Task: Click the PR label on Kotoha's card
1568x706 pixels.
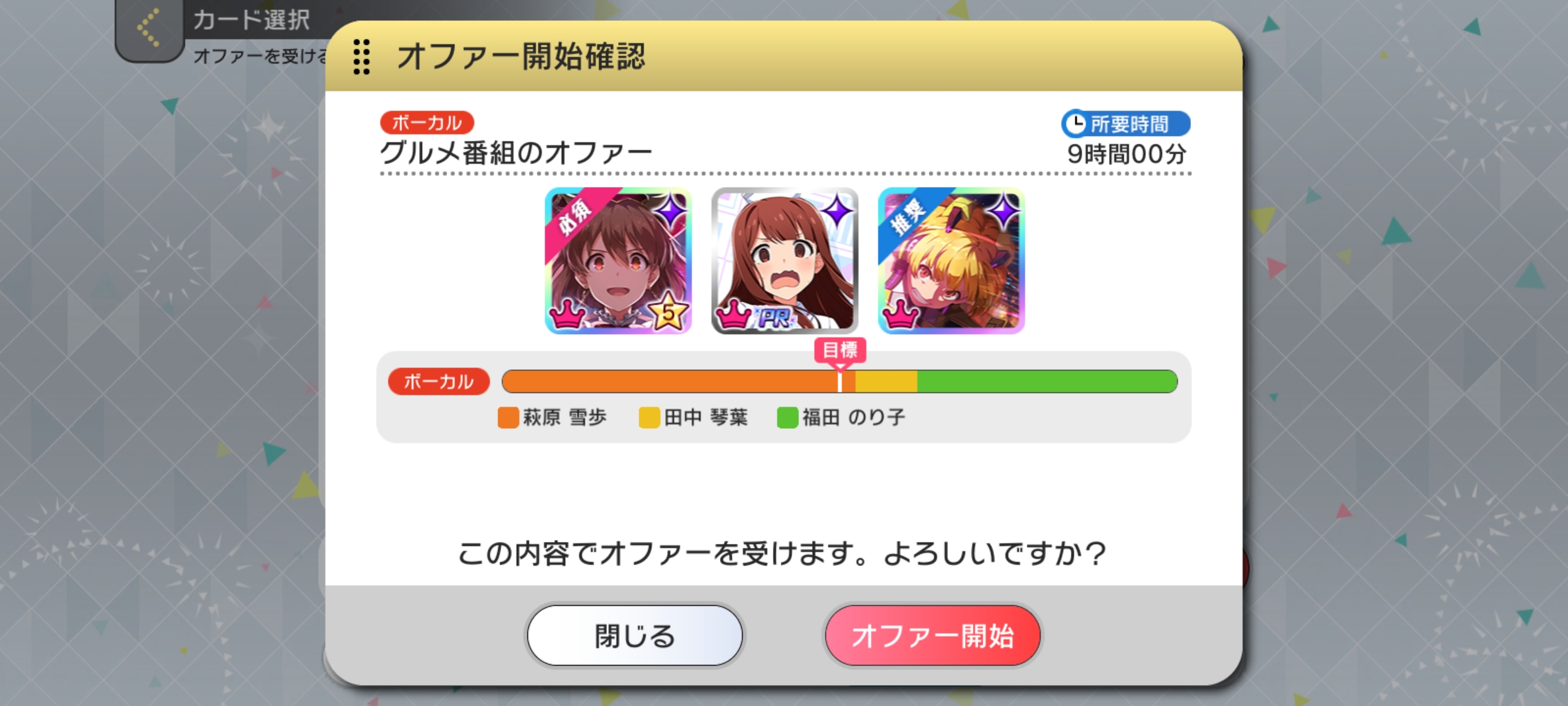Action: 775,318
